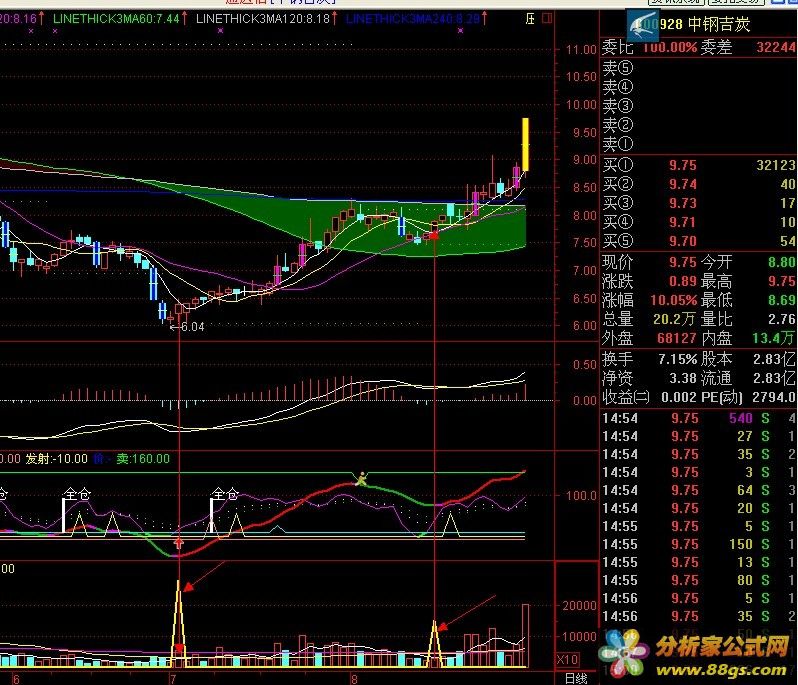Select the 买④ row priced 9.71
This screenshot has width=798, height=685.
click(x=699, y=222)
